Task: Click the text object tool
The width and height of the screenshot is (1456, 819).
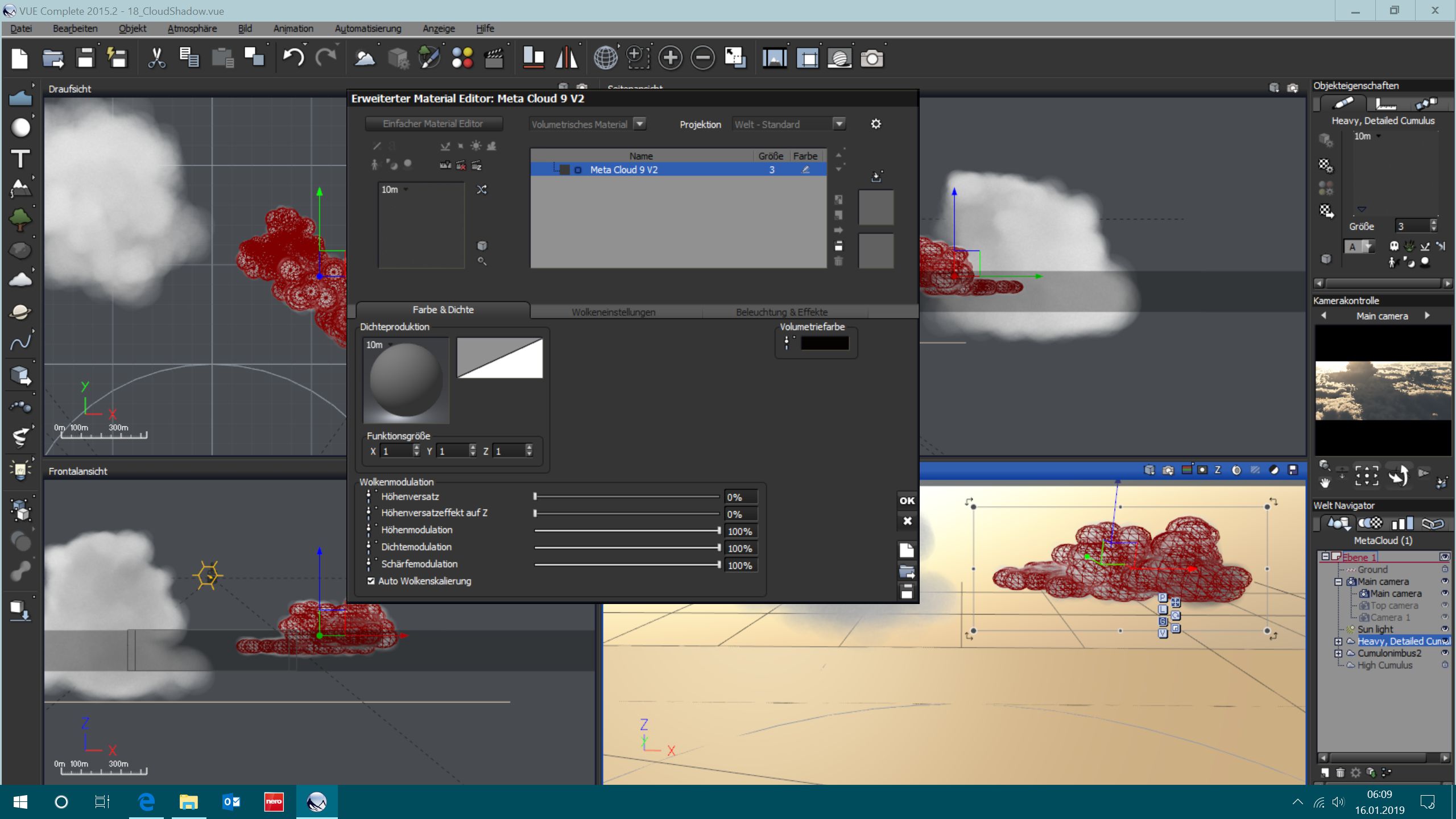Action: 20,159
